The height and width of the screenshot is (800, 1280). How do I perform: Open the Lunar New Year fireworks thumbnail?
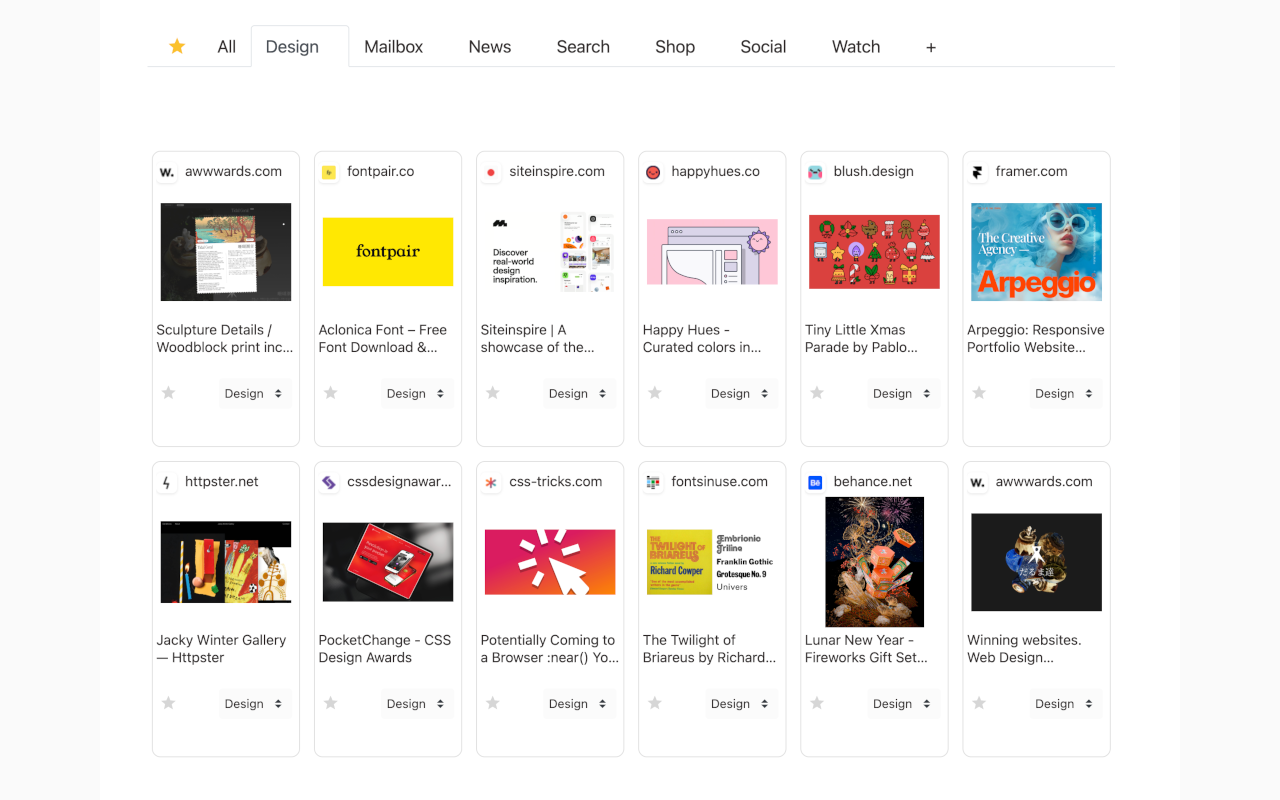pos(874,562)
